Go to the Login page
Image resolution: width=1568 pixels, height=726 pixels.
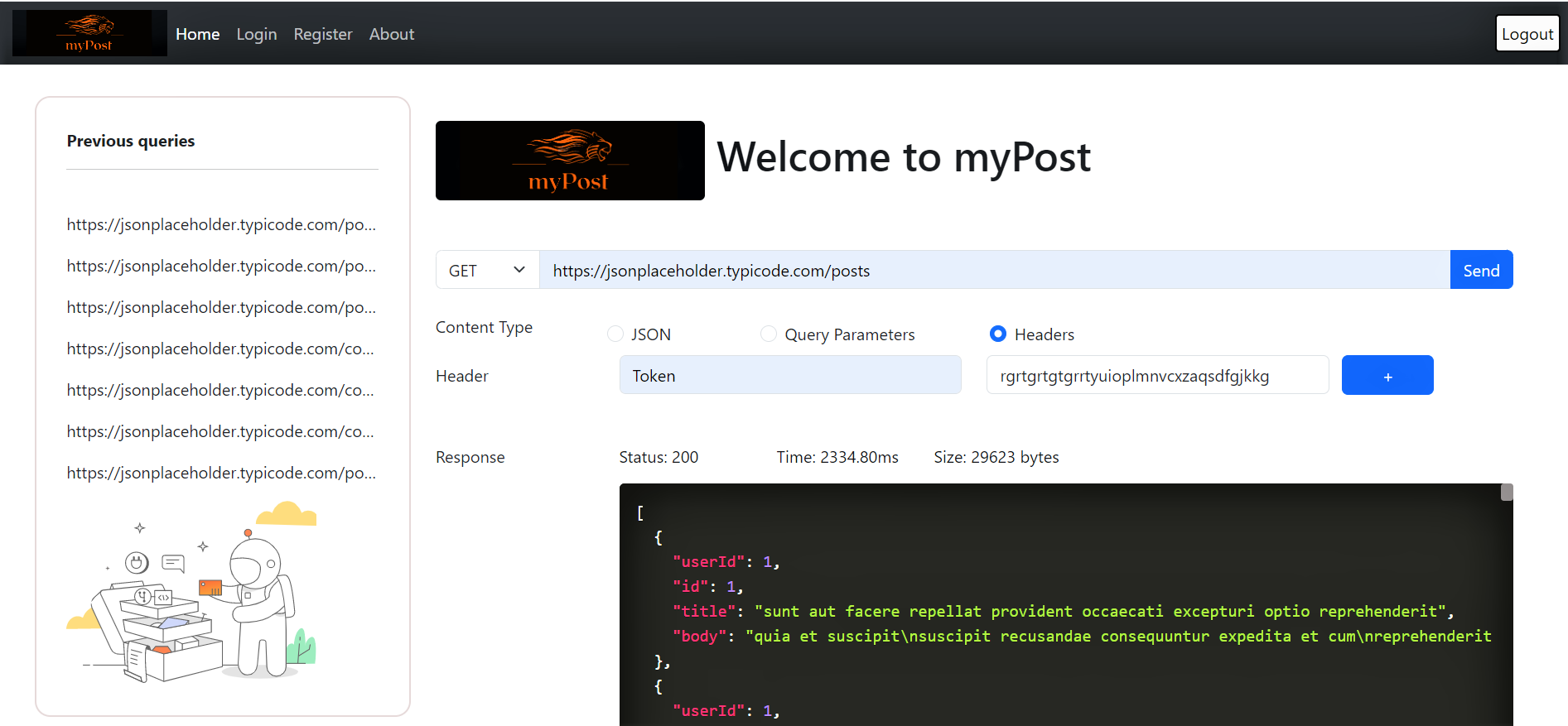[257, 34]
